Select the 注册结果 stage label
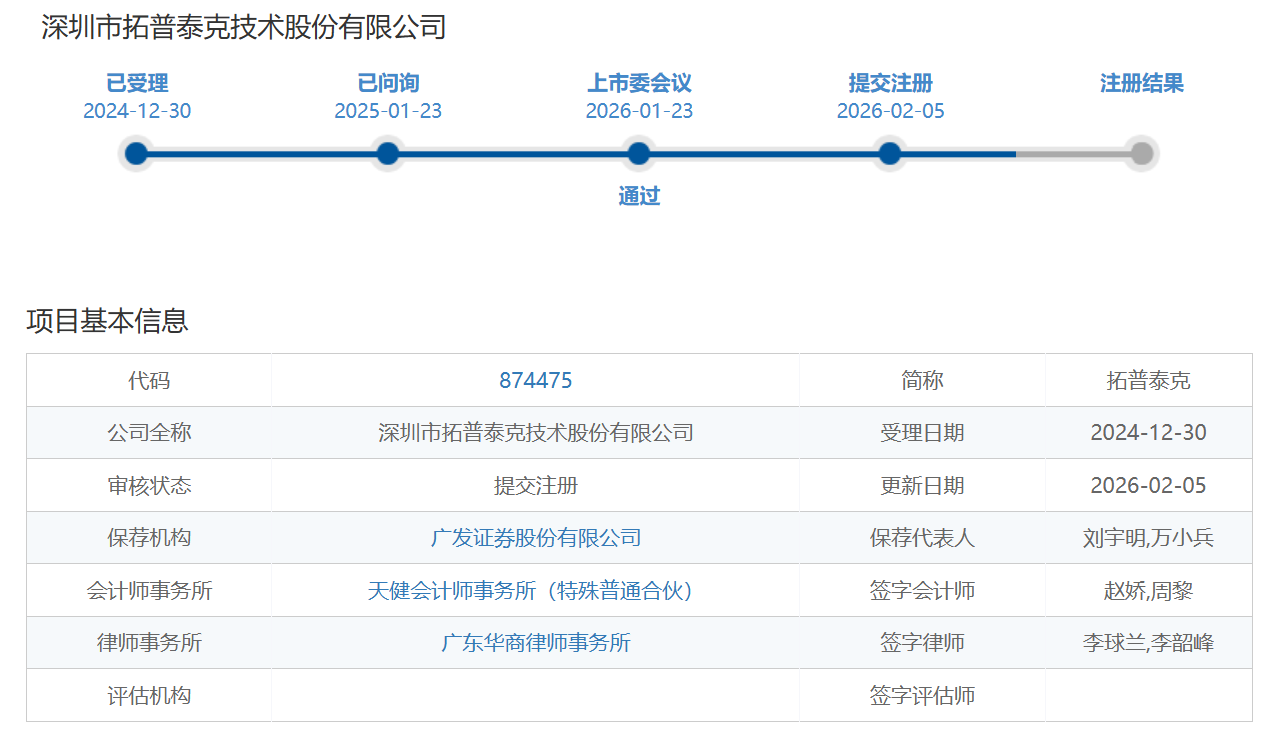 point(1142,83)
